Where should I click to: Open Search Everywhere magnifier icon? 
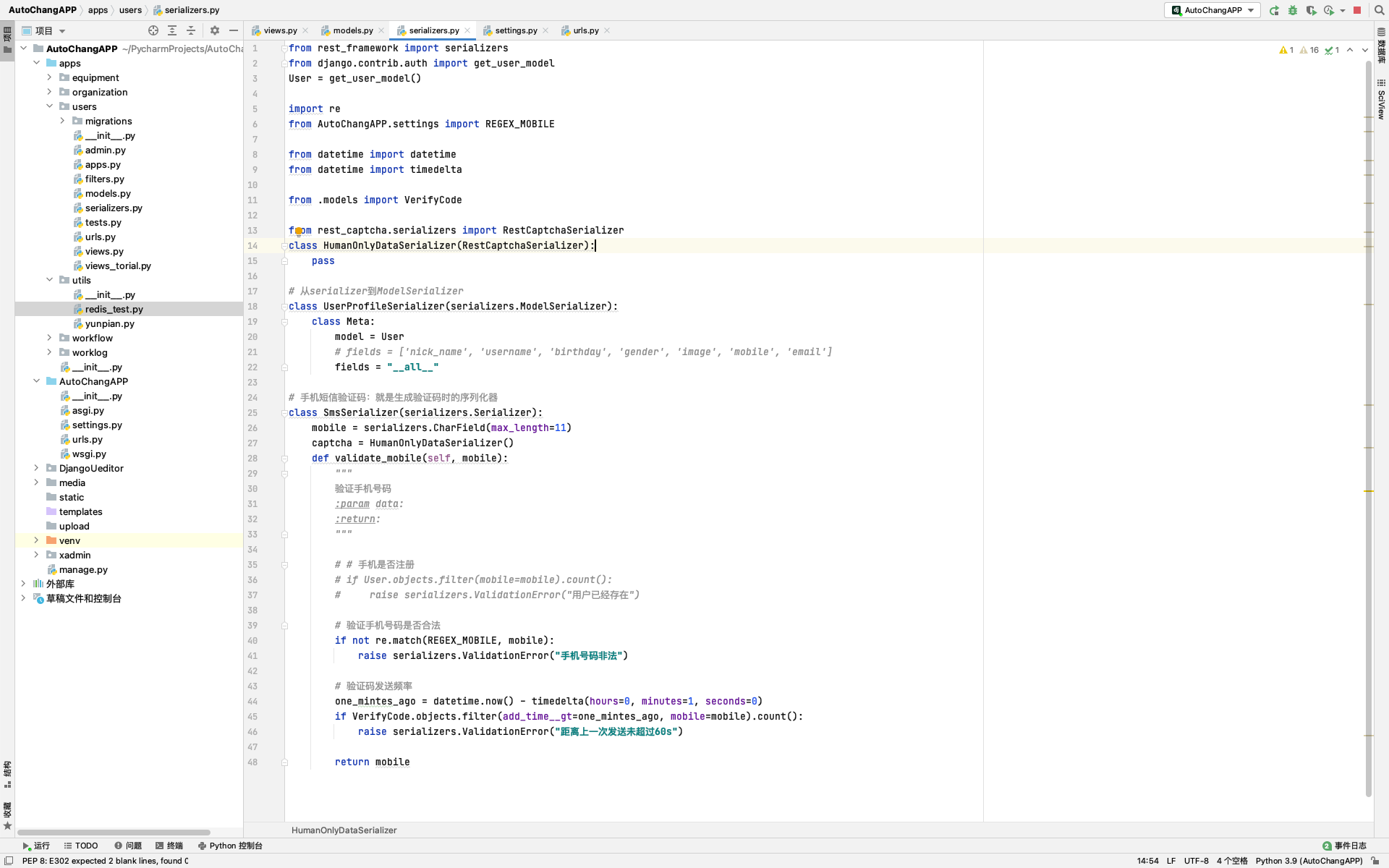(x=1378, y=10)
